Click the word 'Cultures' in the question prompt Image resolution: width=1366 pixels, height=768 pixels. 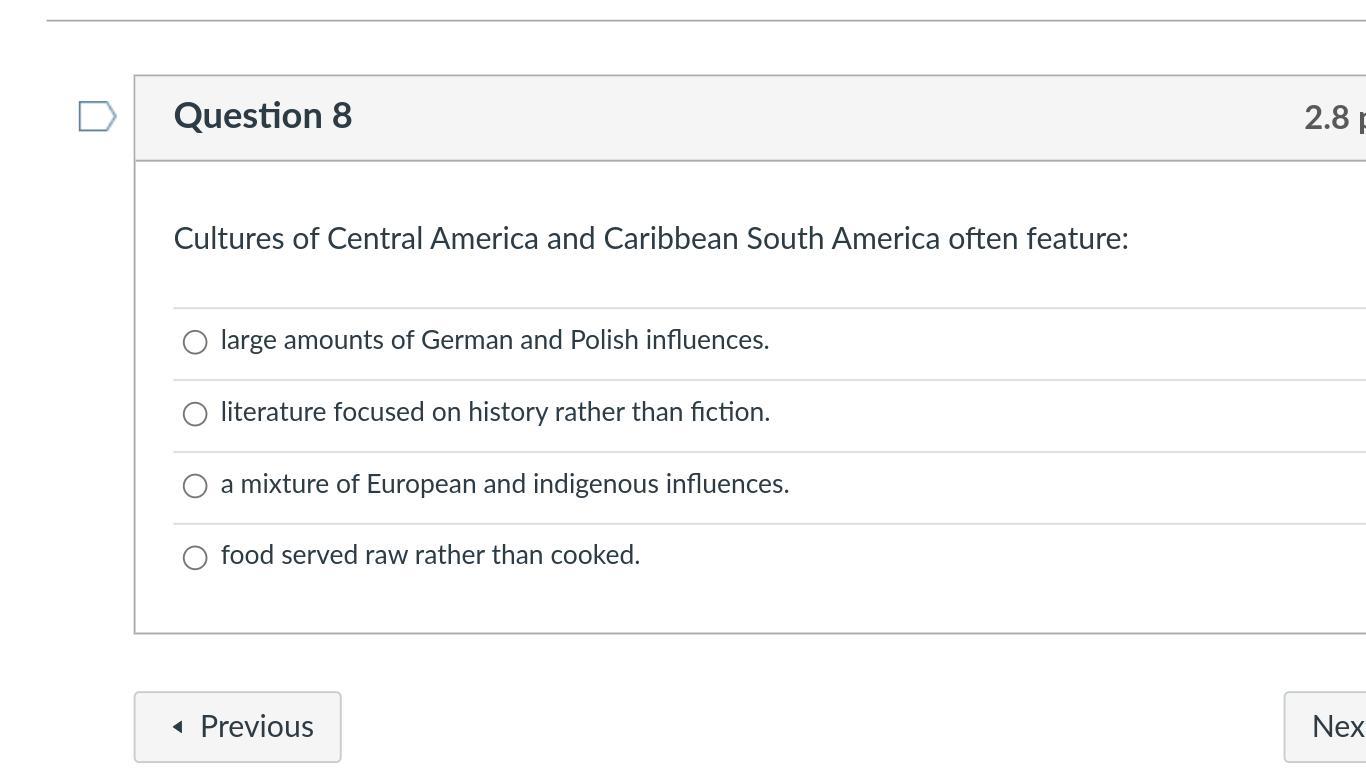[229, 239]
